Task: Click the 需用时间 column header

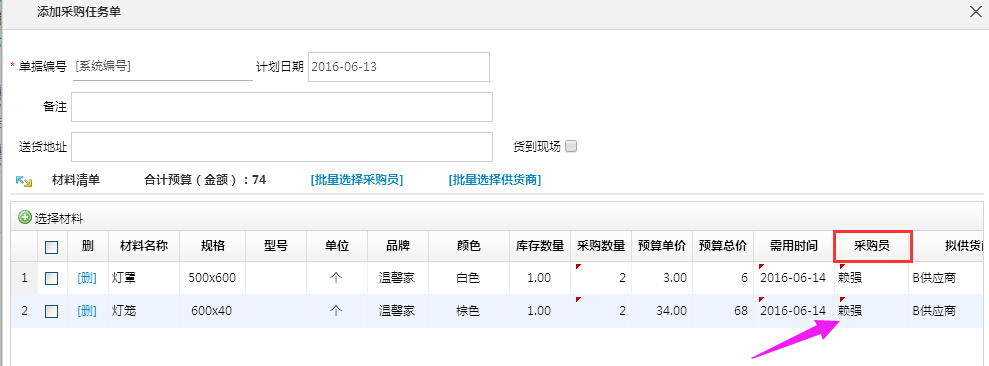Action: (x=793, y=246)
